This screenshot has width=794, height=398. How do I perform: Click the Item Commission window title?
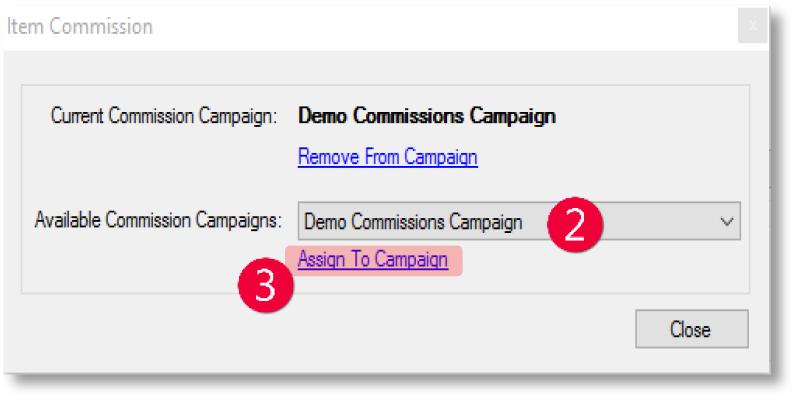click(x=80, y=26)
